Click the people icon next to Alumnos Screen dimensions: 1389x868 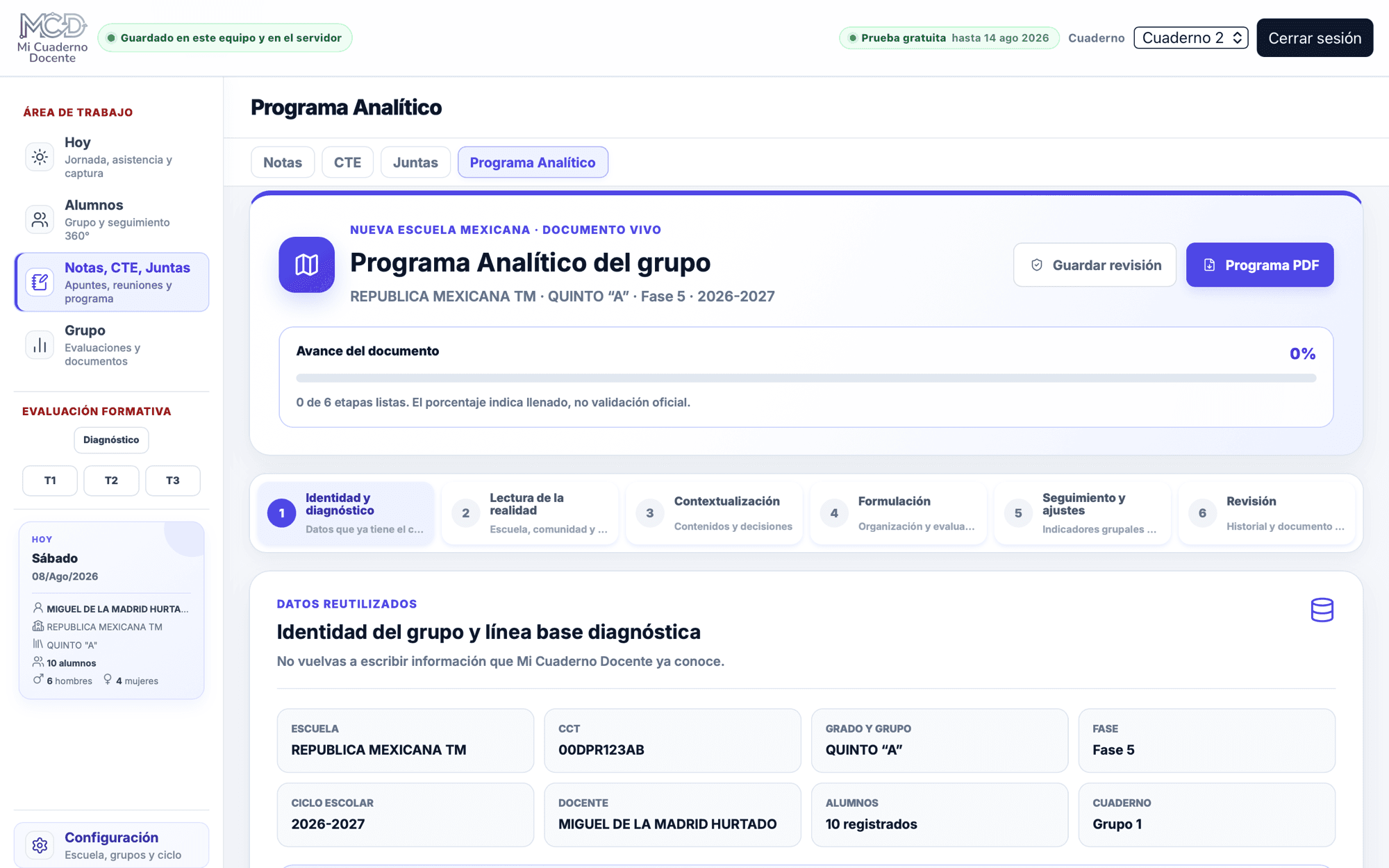point(40,219)
